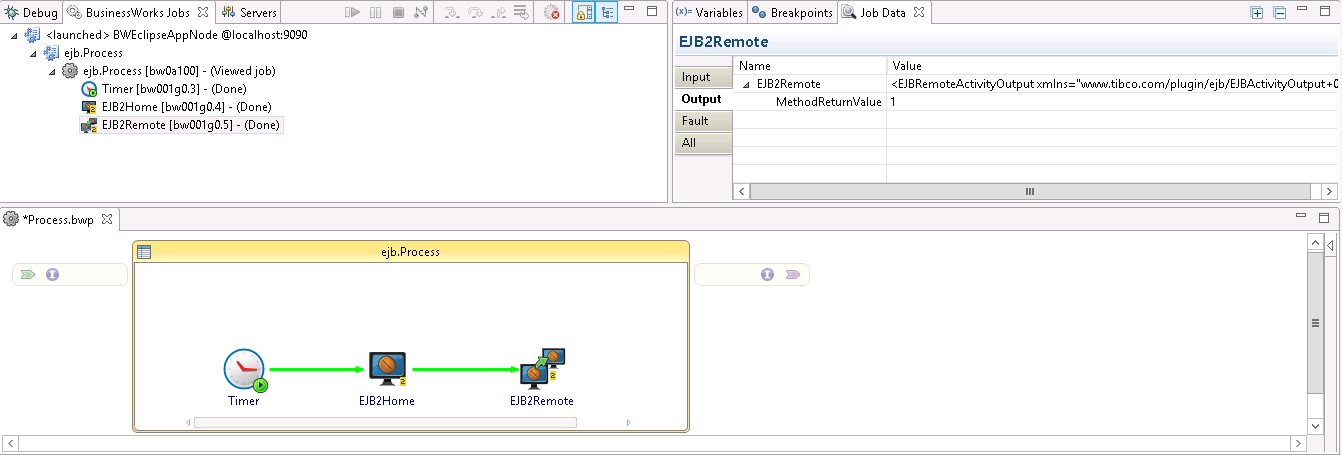The width and height of the screenshot is (1342, 455).
Task: Click the green arrow on left interface panel
Action: point(28,274)
